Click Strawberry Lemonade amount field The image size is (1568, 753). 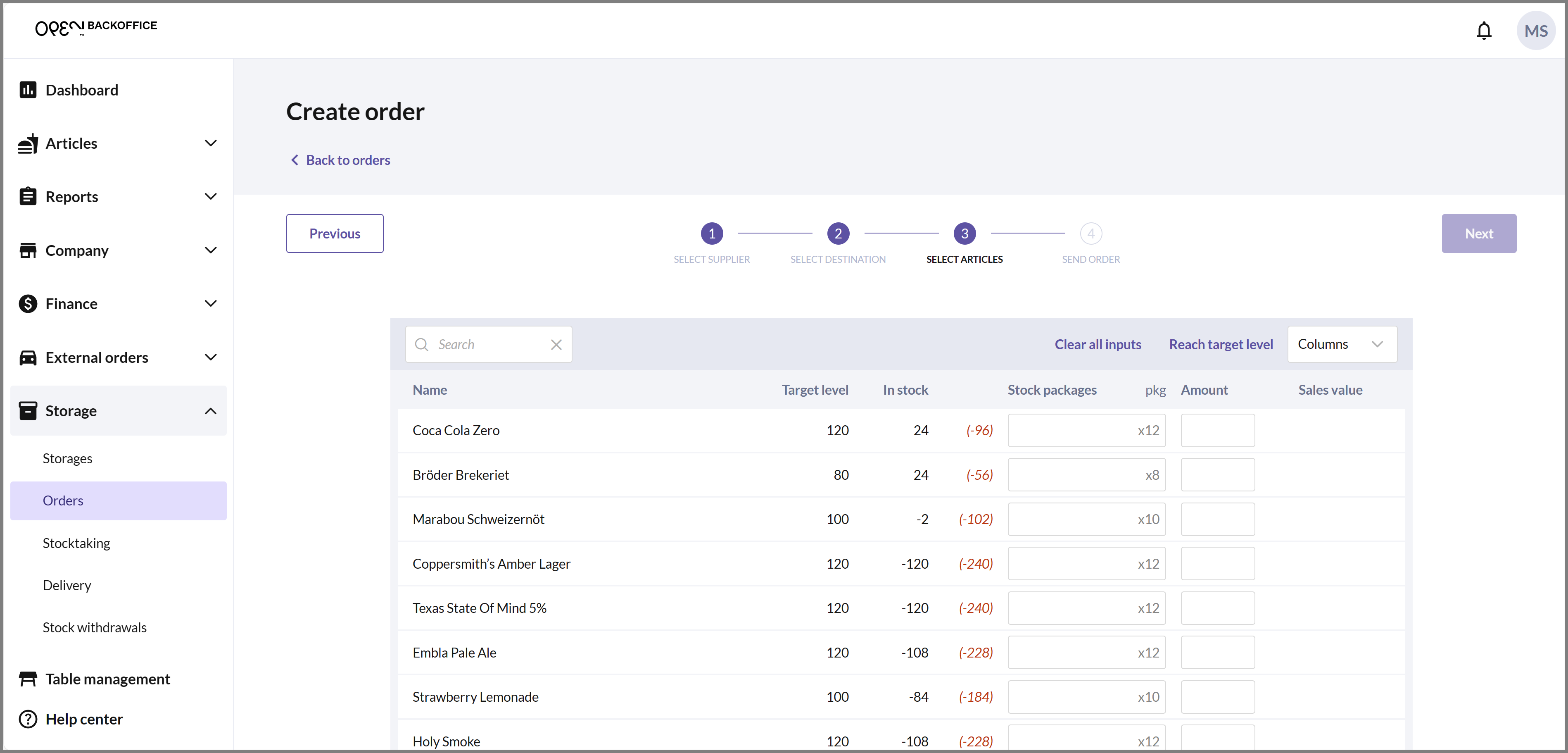(1217, 697)
